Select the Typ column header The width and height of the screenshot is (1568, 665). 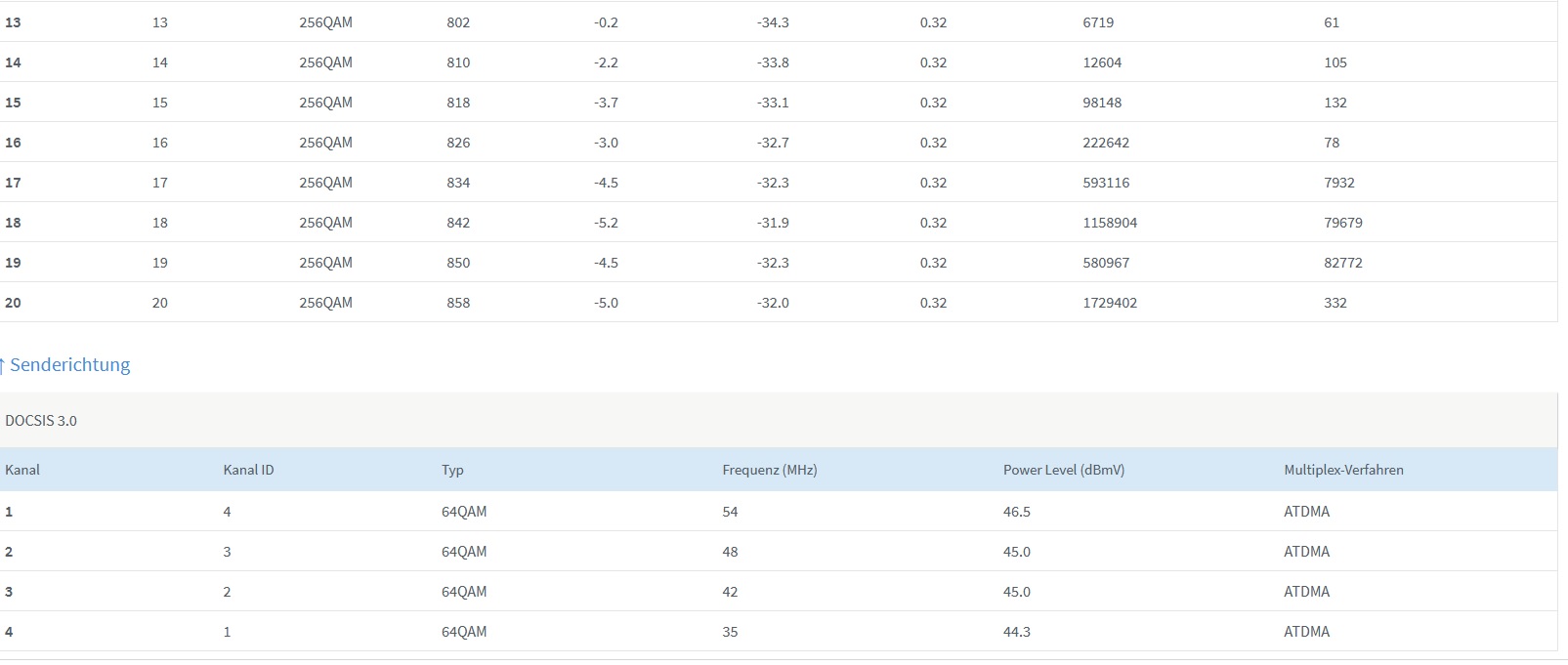(452, 470)
